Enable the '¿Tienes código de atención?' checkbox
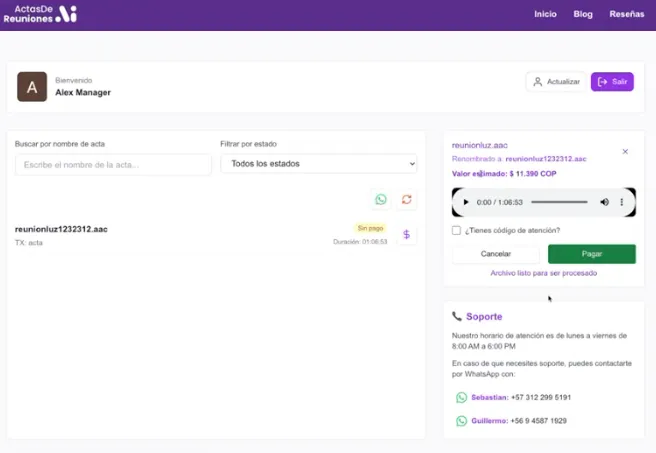656x453 pixels. [x=457, y=230]
